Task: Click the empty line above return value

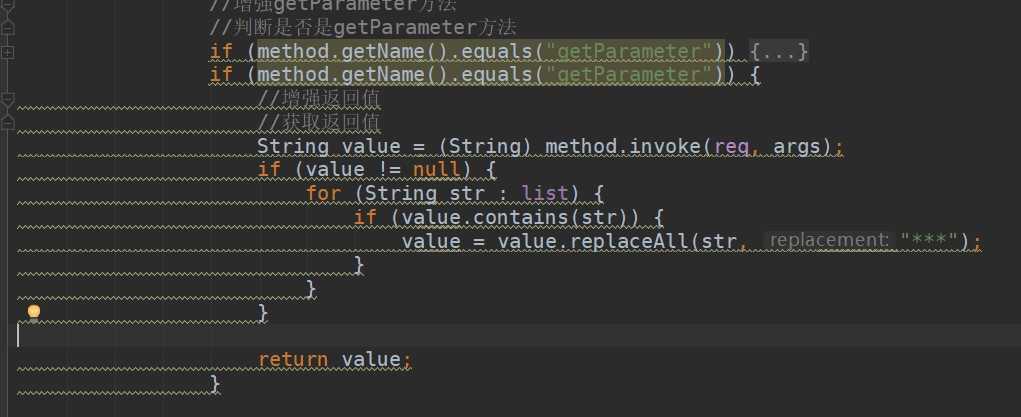Action: coord(500,336)
